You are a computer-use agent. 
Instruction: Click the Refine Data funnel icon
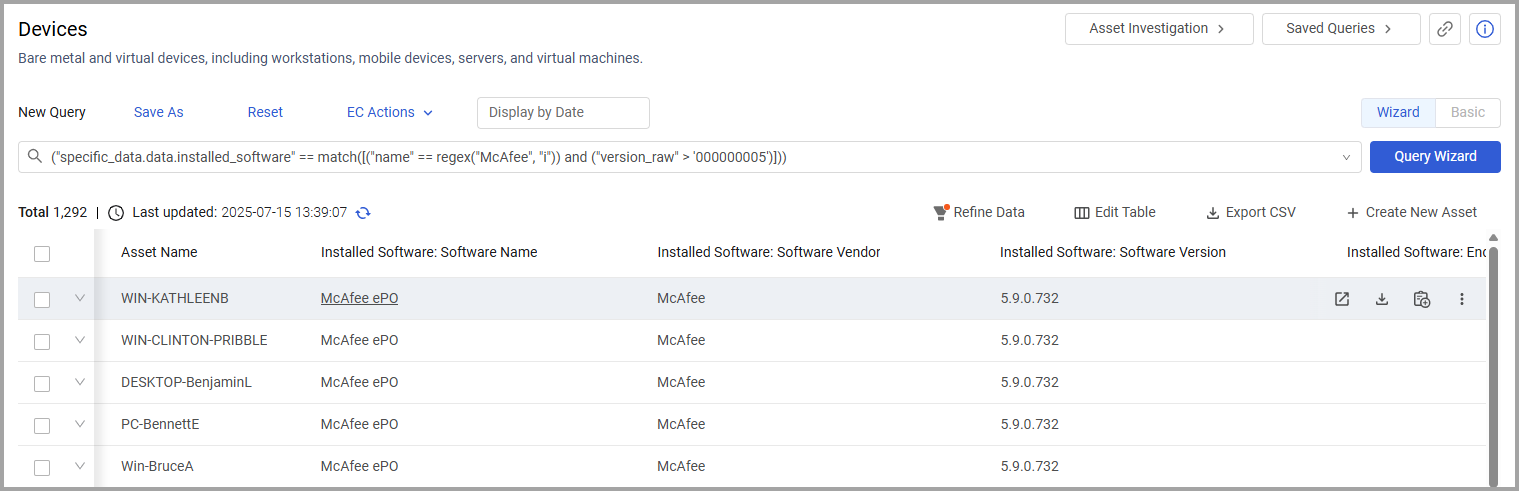pos(940,212)
